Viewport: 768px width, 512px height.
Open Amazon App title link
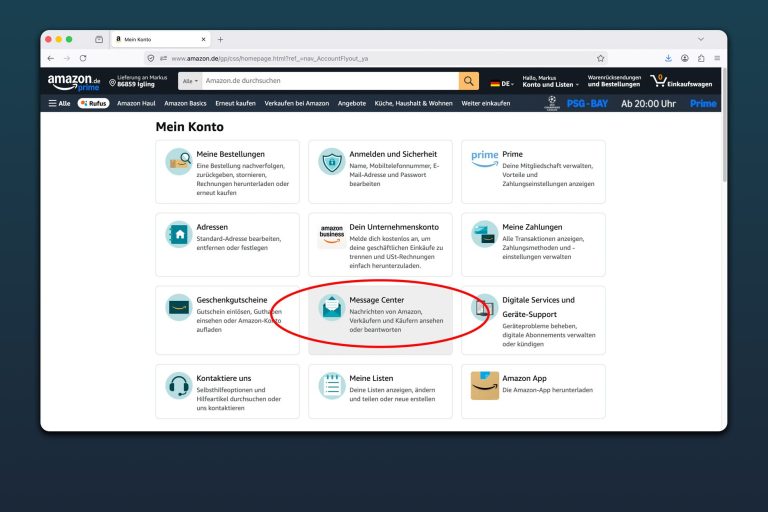(524, 378)
